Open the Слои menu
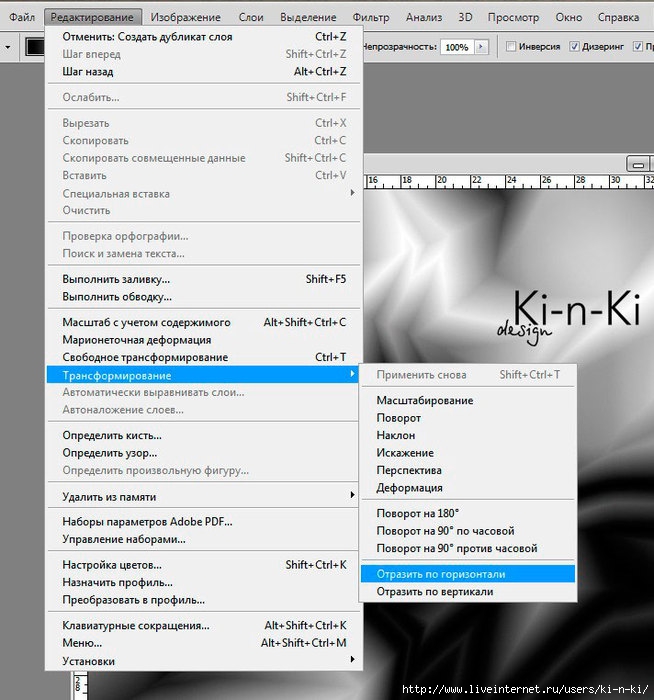Image resolution: width=654 pixels, height=700 pixels. pyautogui.click(x=251, y=17)
